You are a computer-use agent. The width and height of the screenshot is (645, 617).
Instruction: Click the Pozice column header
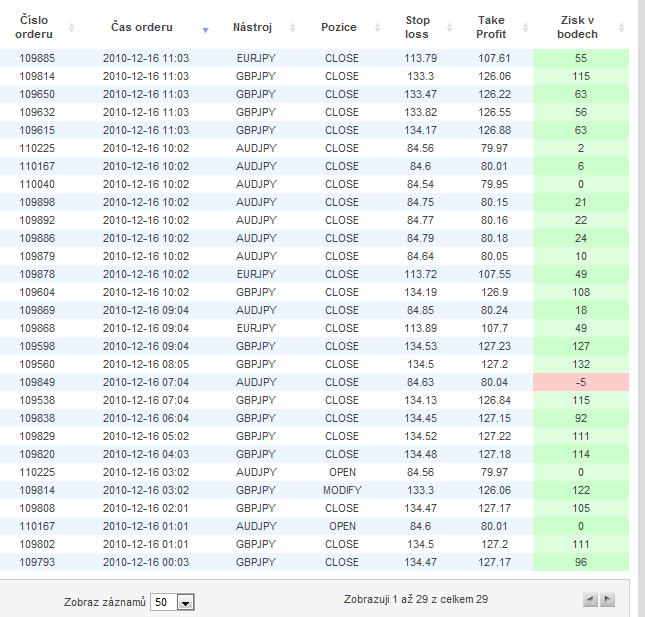tap(339, 27)
